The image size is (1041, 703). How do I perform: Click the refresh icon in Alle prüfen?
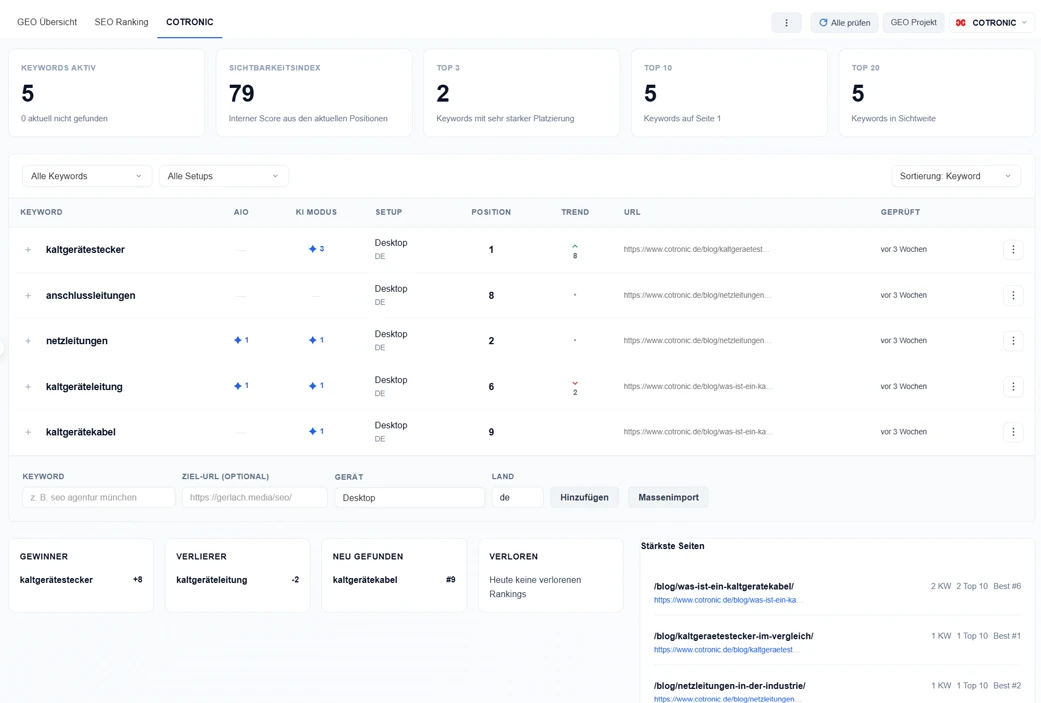823,23
